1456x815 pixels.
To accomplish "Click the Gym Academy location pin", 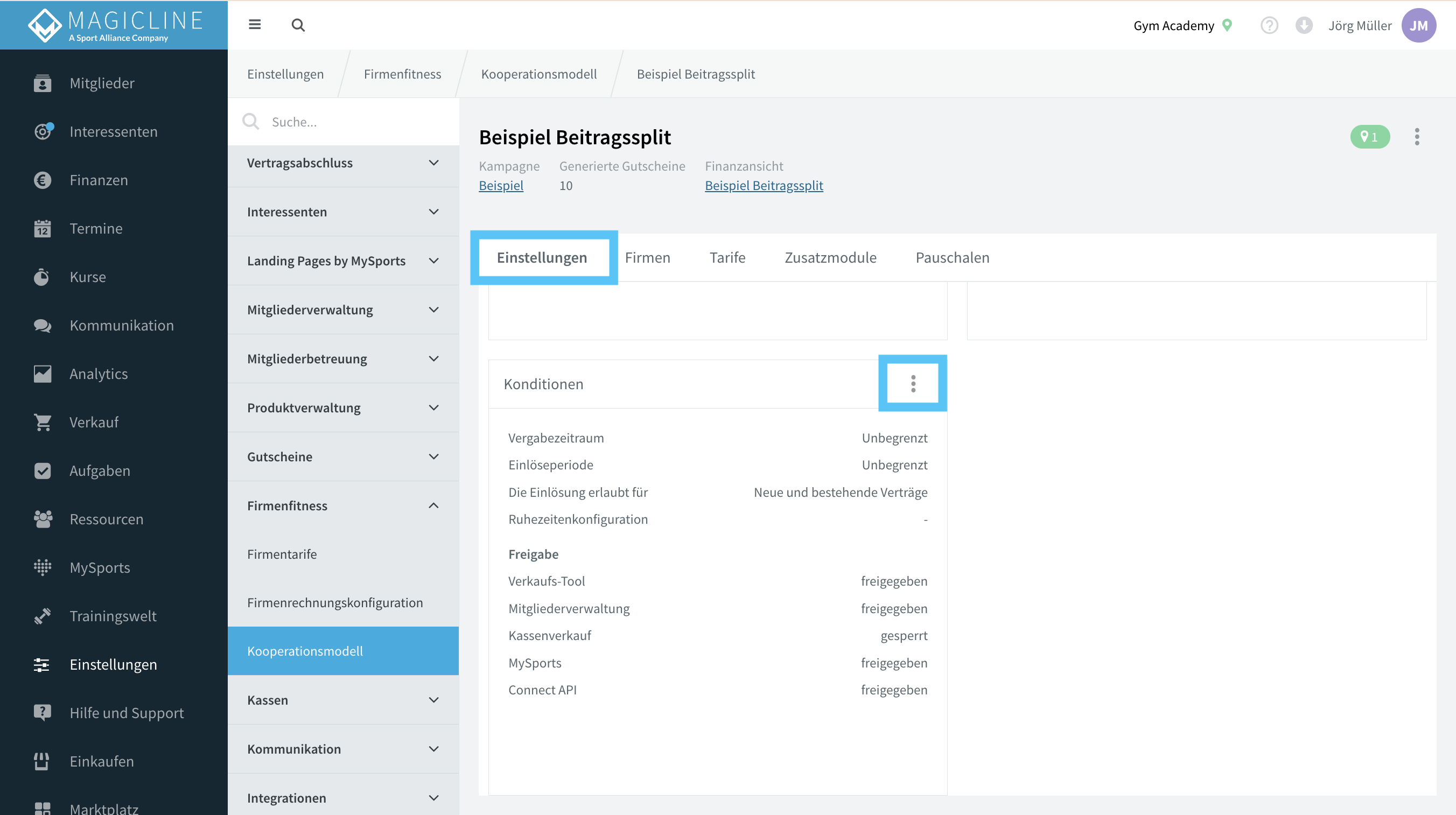I will click(x=1227, y=25).
